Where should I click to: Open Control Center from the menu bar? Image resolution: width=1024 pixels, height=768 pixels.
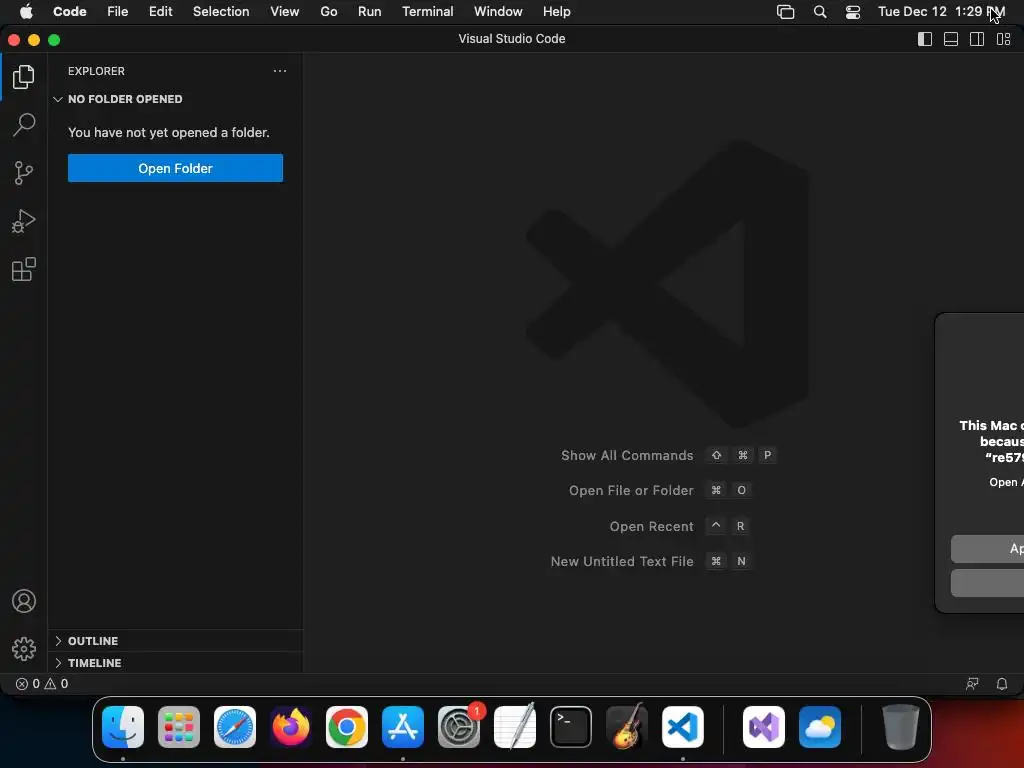click(x=853, y=12)
